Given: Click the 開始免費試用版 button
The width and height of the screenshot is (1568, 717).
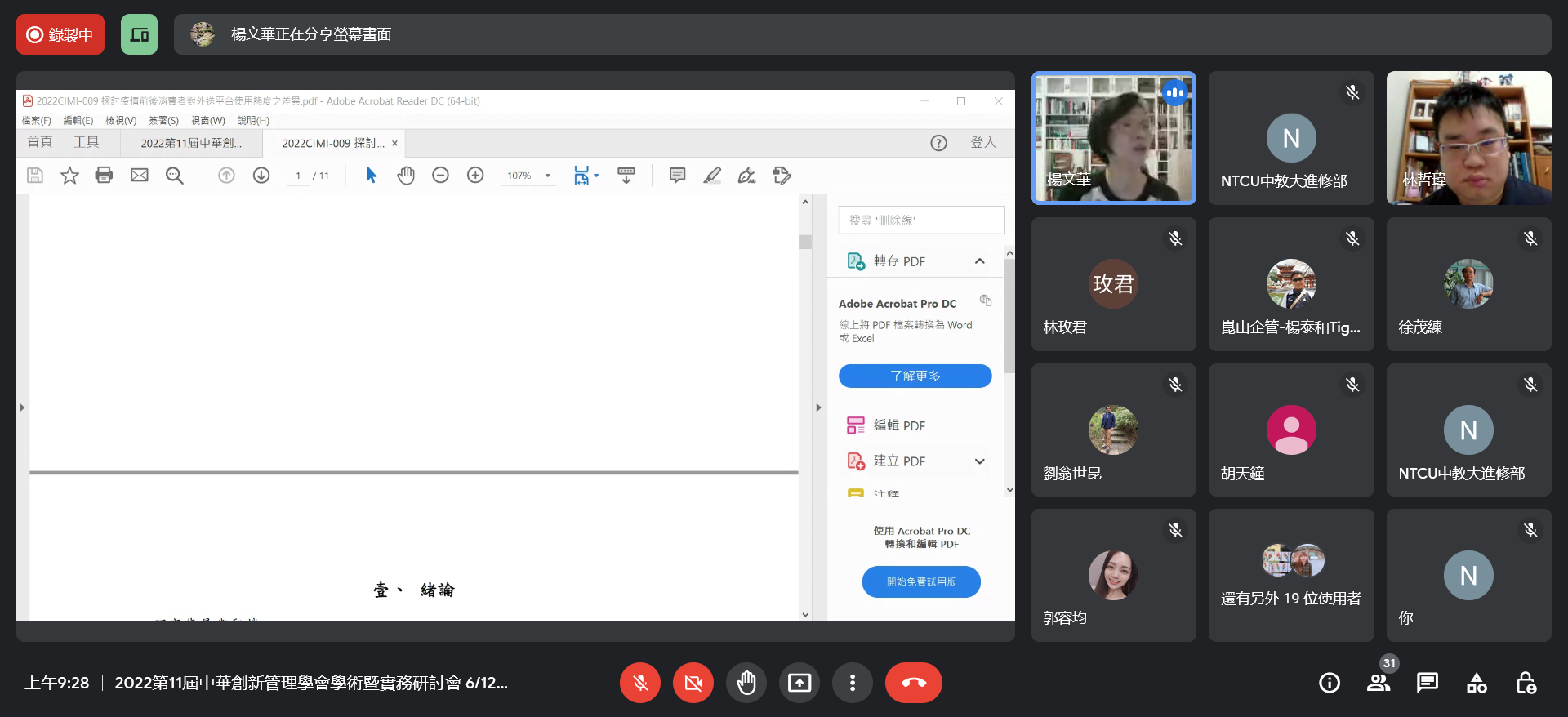Looking at the screenshot, I should (x=921, y=581).
